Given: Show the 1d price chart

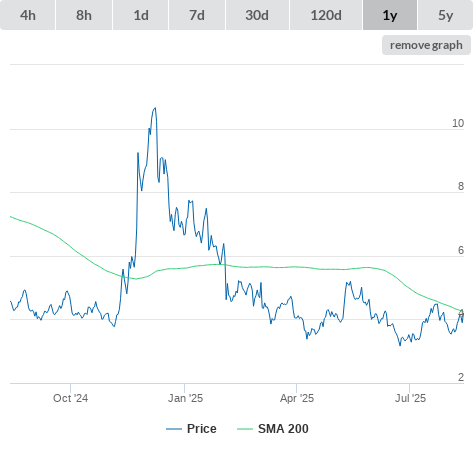Looking at the screenshot, I should pyautogui.click(x=141, y=15).
